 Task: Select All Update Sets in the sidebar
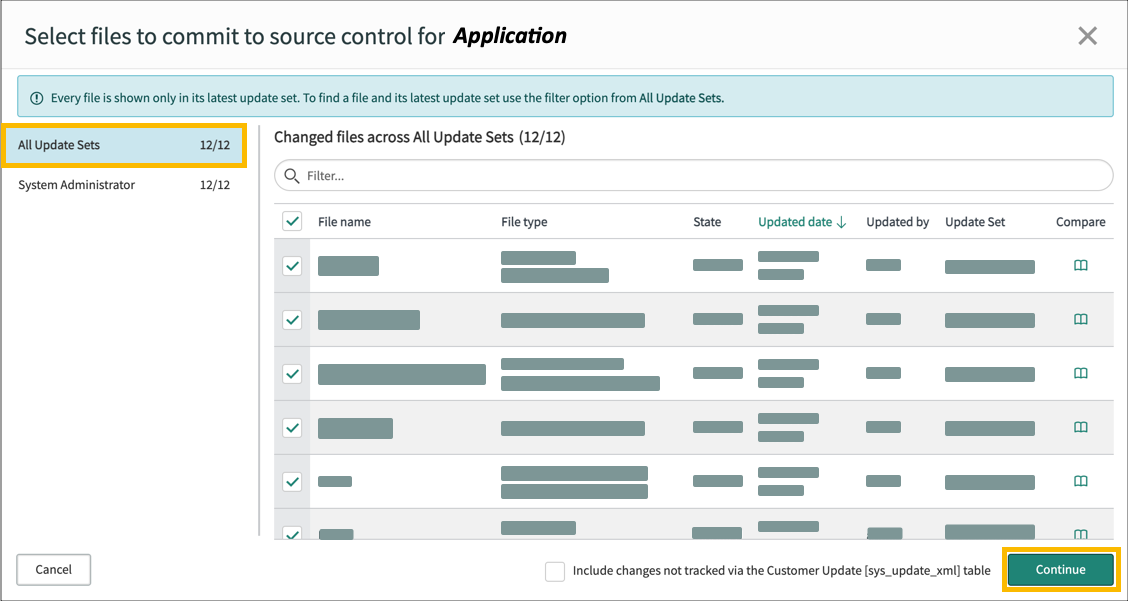tap(124, 145)
